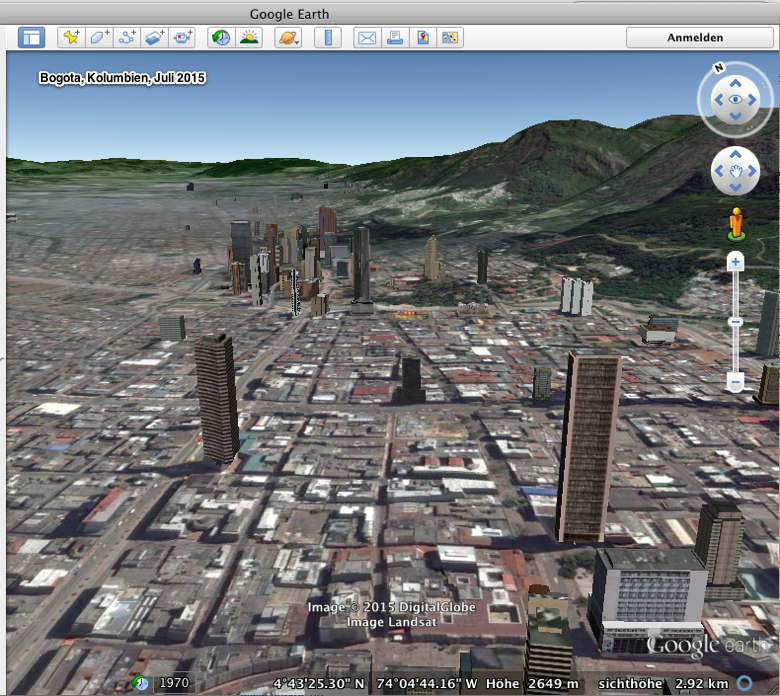
Task: Click the Street View pegman
Action: pos(736,224)
